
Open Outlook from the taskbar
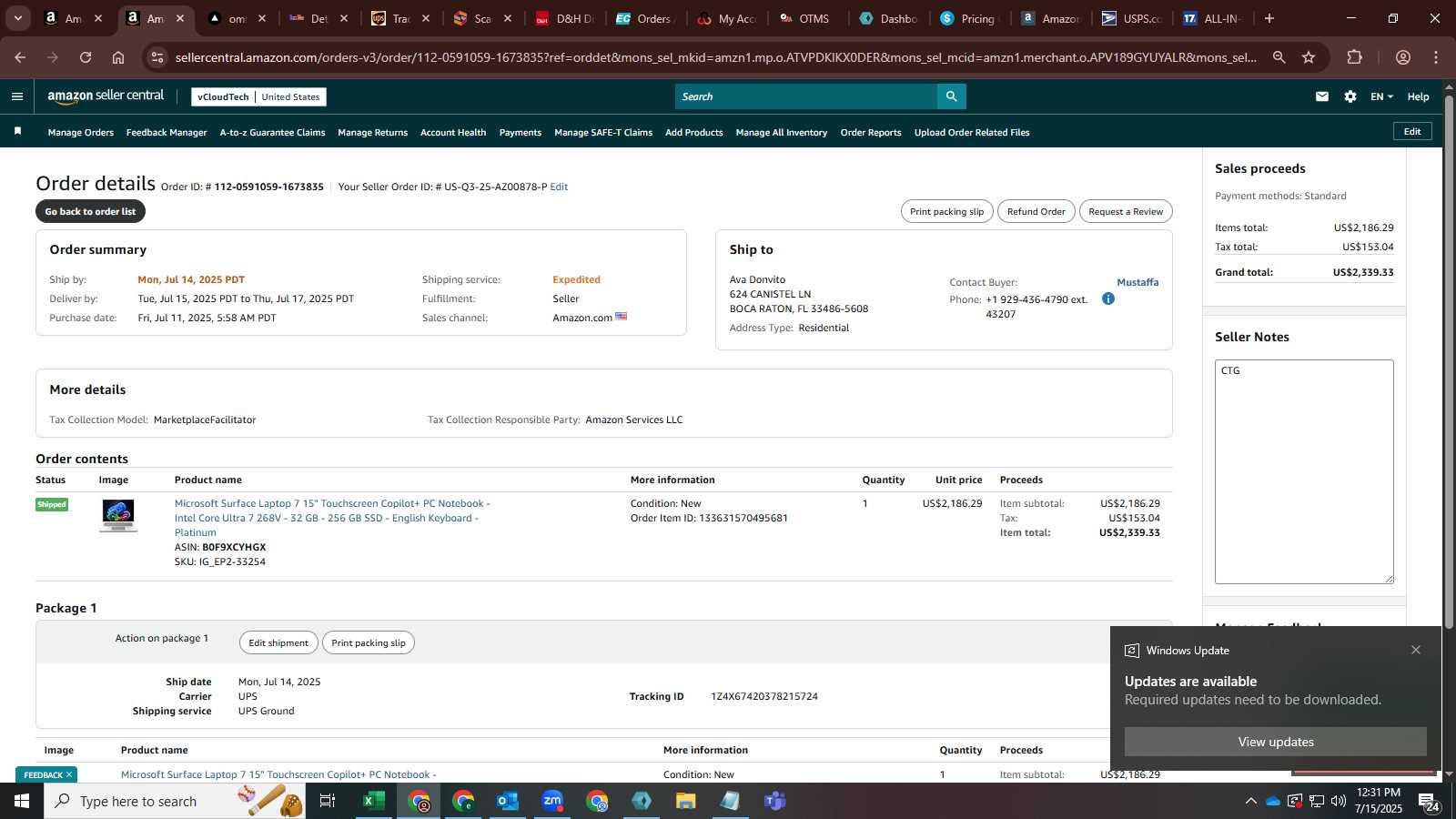(508, 801)
